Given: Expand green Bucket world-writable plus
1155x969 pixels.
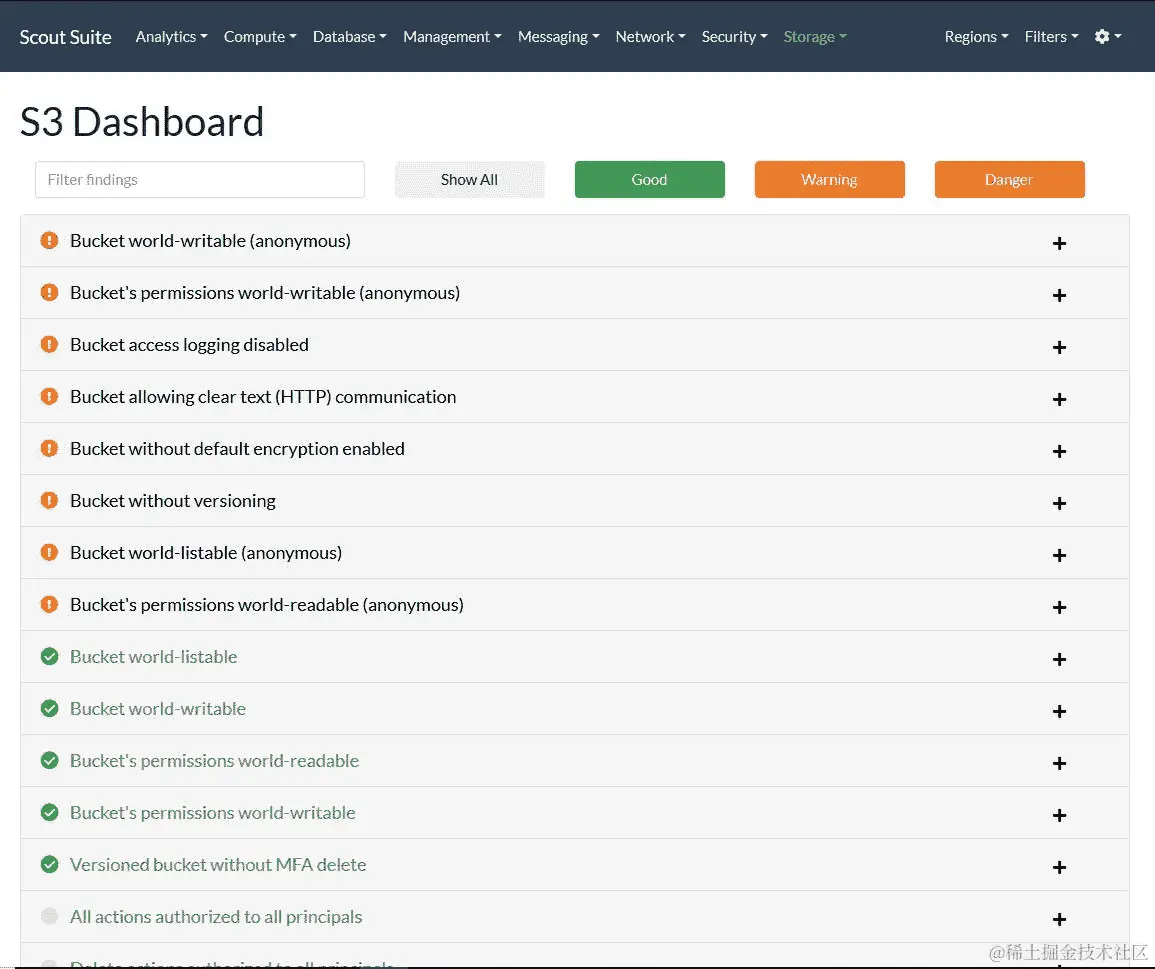Looking at the screenshot, I should point(1059,711).
